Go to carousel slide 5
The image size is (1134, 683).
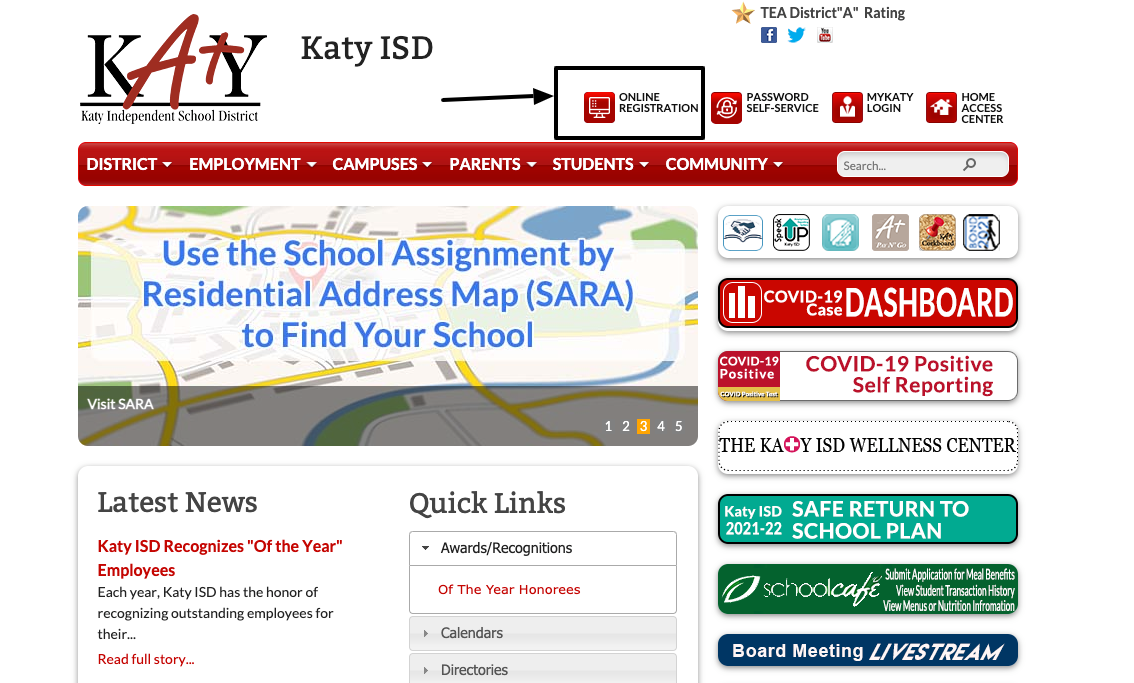pyautogui.click(x=678, y=426)
